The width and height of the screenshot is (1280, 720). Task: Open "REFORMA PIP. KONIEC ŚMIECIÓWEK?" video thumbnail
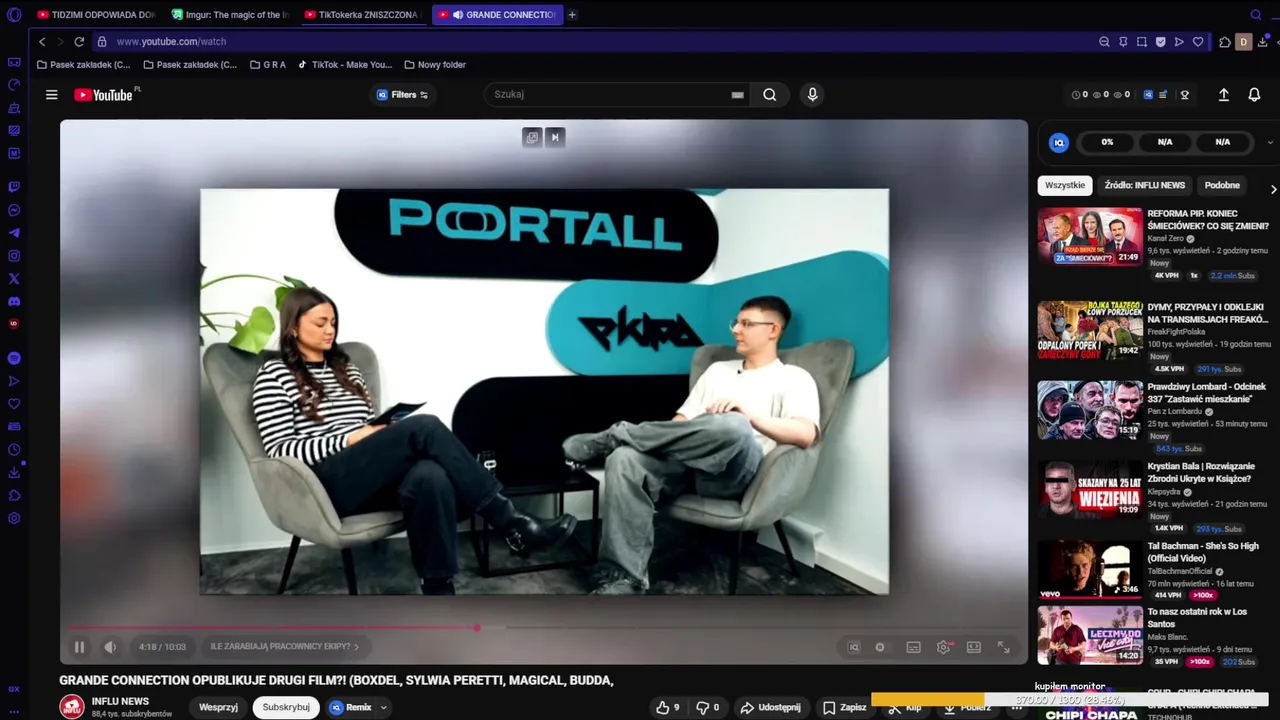[1090, 236]
